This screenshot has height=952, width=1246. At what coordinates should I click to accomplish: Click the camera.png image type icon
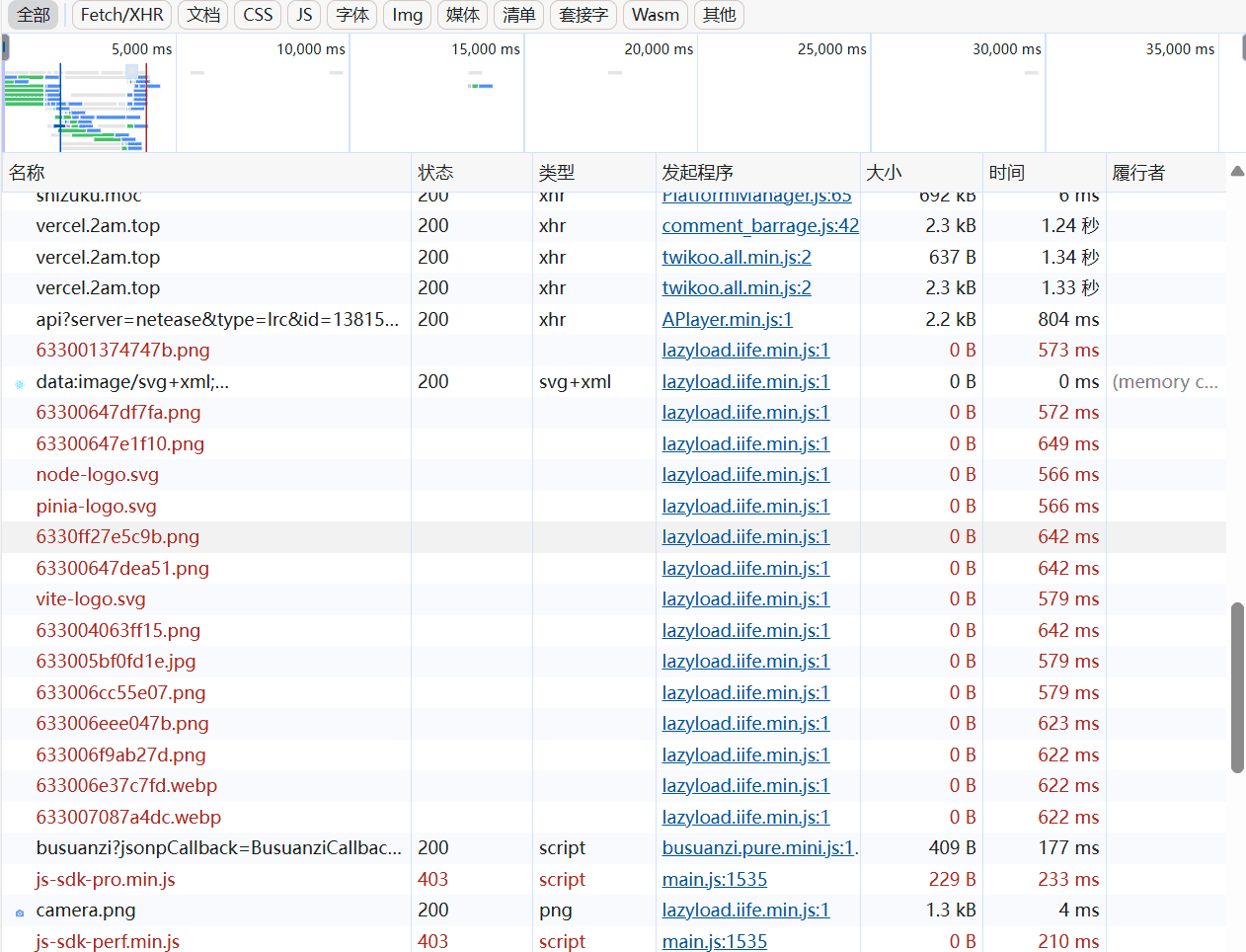coord(20,912)
